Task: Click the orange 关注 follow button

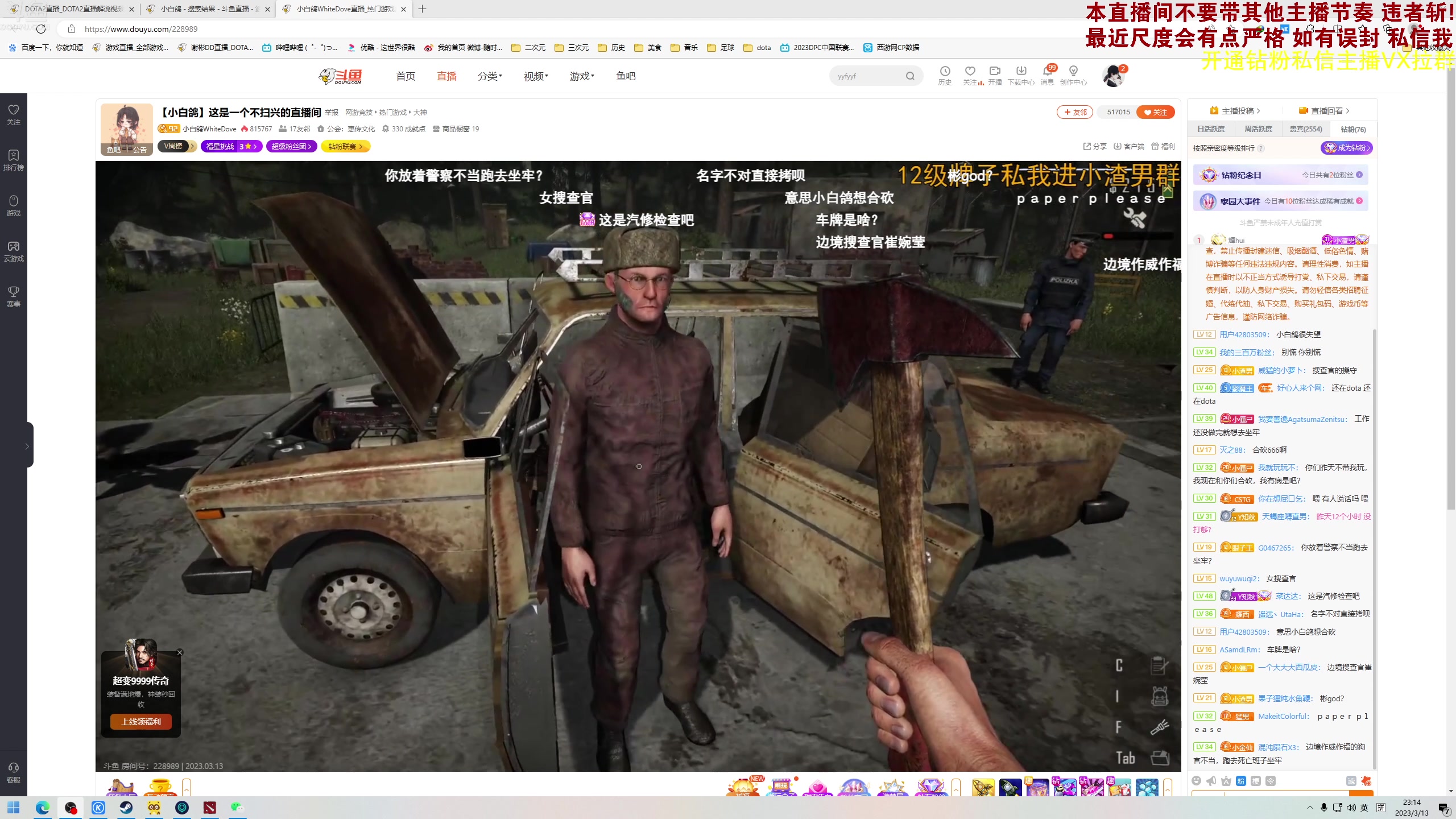Action: (x=1155, y=112)
